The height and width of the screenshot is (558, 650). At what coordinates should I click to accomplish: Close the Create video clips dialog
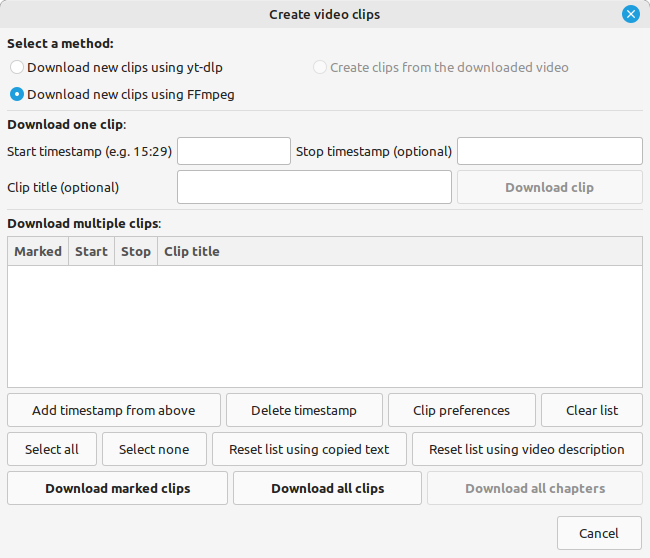[x=630, y=14]
